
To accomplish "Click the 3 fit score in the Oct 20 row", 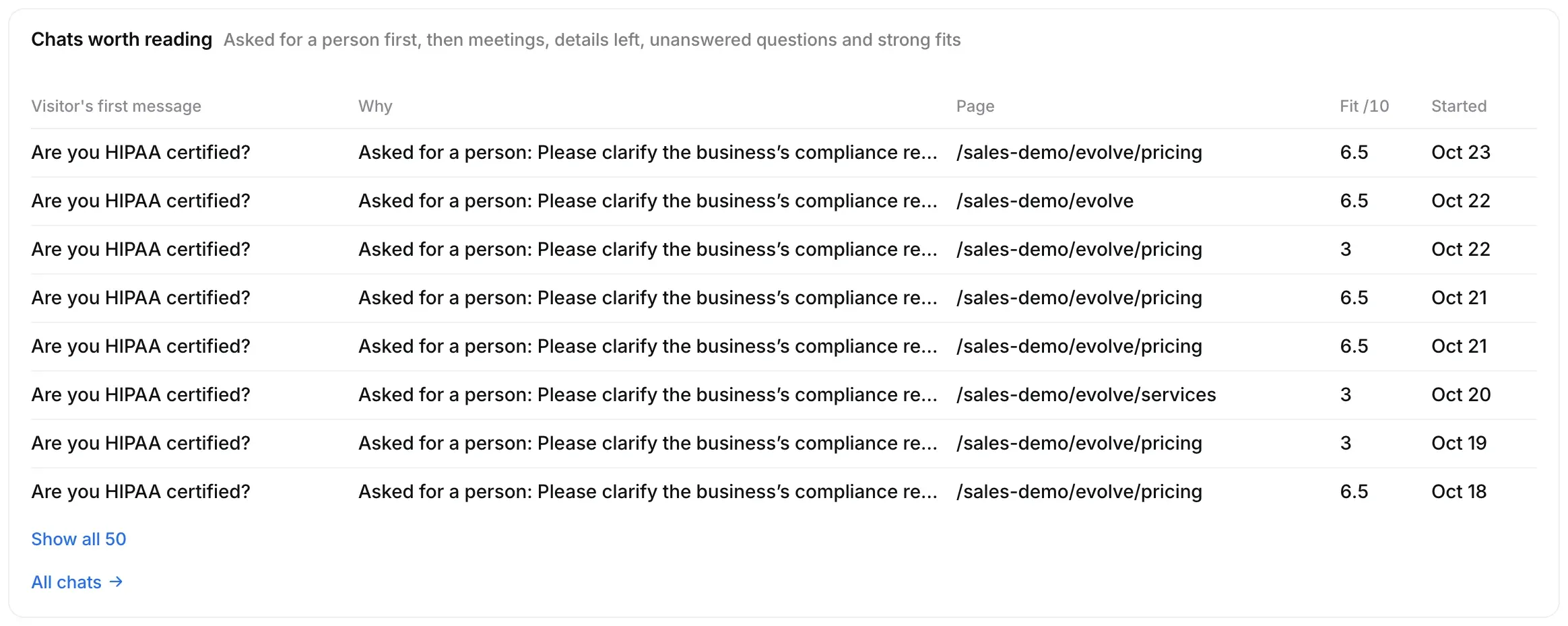I will pos(1346,395).
